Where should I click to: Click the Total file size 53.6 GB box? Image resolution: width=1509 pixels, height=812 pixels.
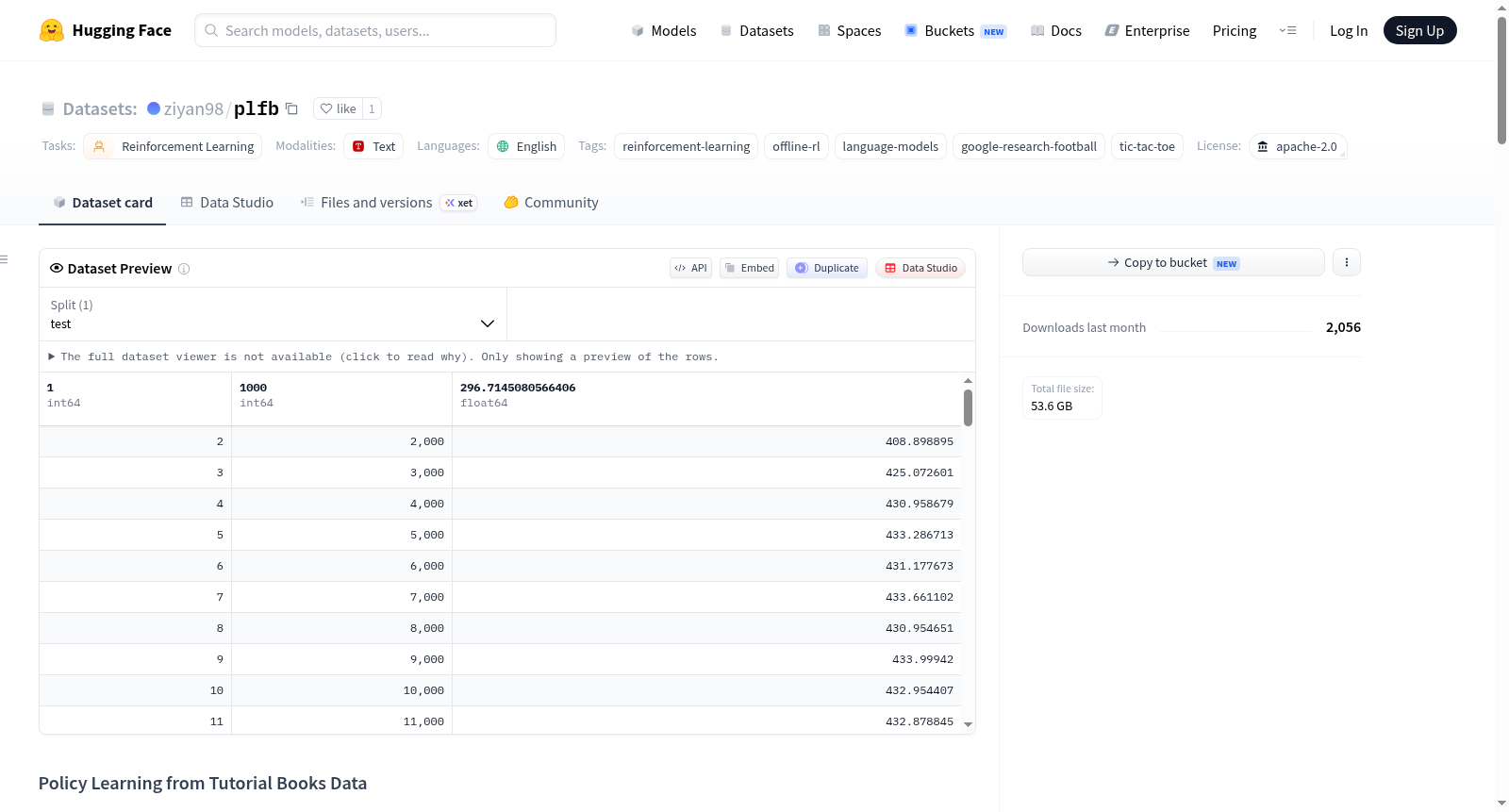pyautogui.click(x=1062, y=398)
